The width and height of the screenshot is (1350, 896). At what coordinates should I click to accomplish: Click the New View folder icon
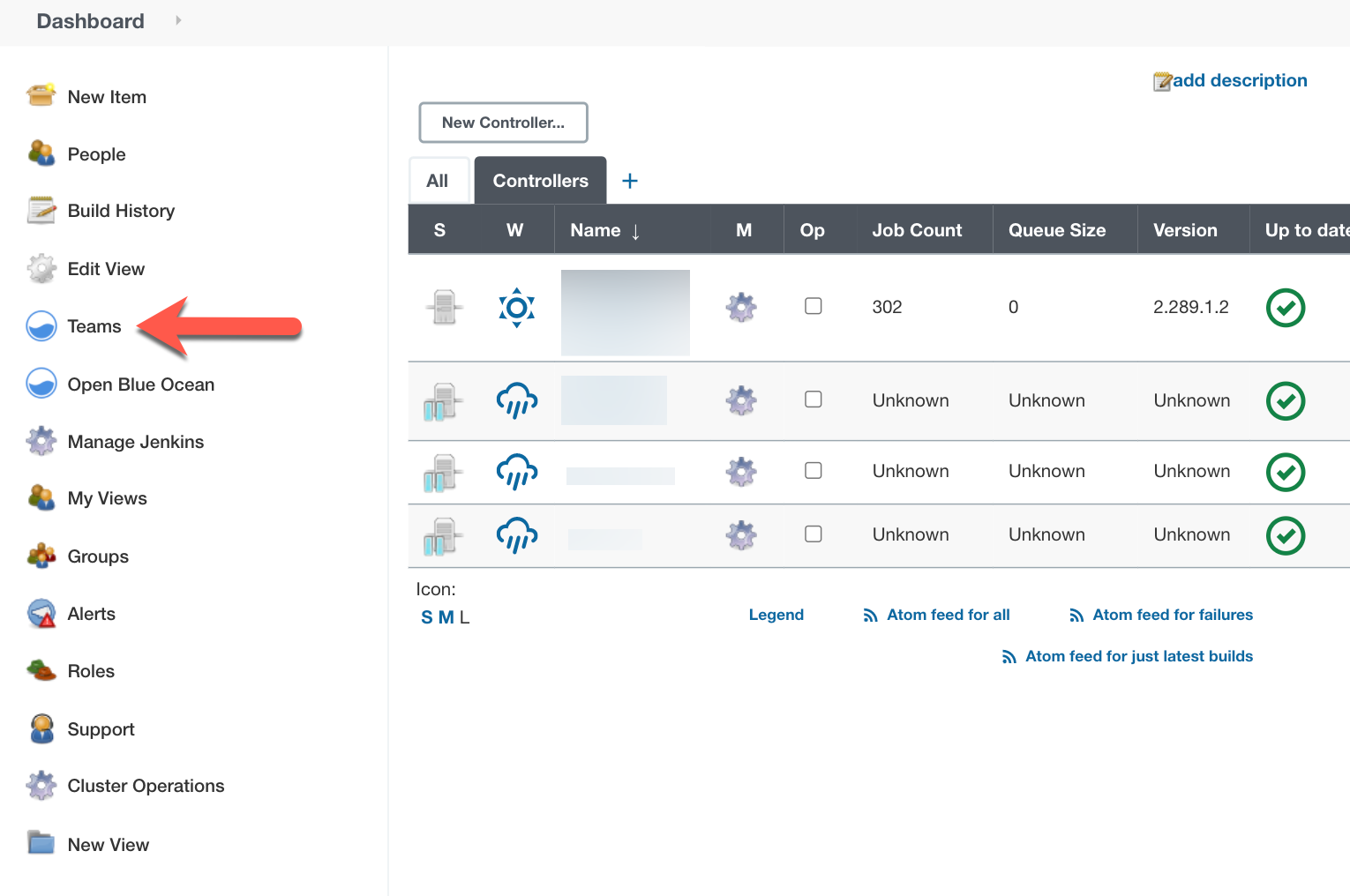(x=41, y=843)
